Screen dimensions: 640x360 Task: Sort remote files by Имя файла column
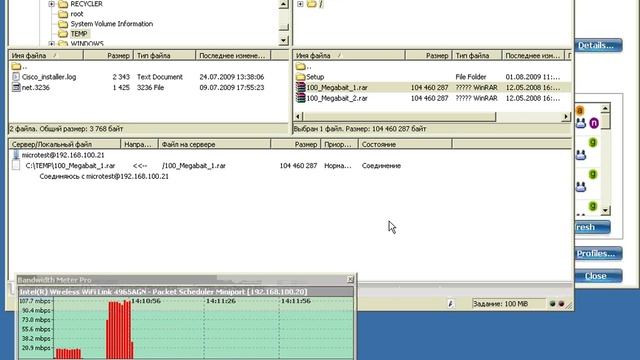click(x=349, y=56)
